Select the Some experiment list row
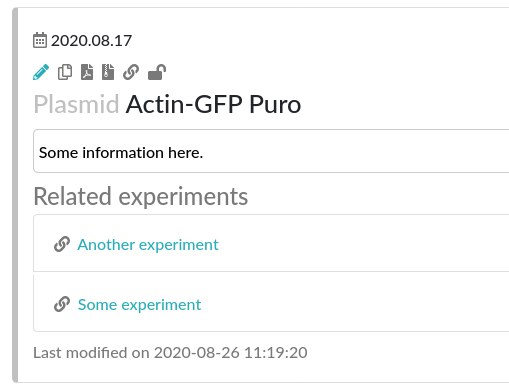The image size is (509, 390). 271,303
